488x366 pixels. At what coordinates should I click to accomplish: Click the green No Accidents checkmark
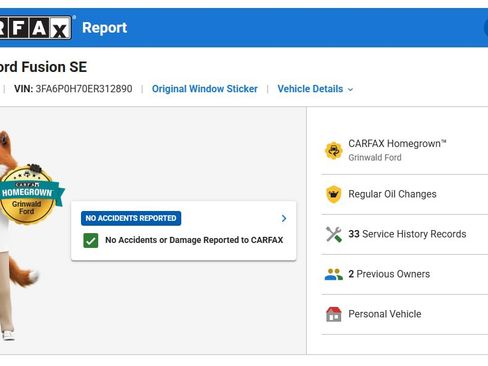[91, 241]
